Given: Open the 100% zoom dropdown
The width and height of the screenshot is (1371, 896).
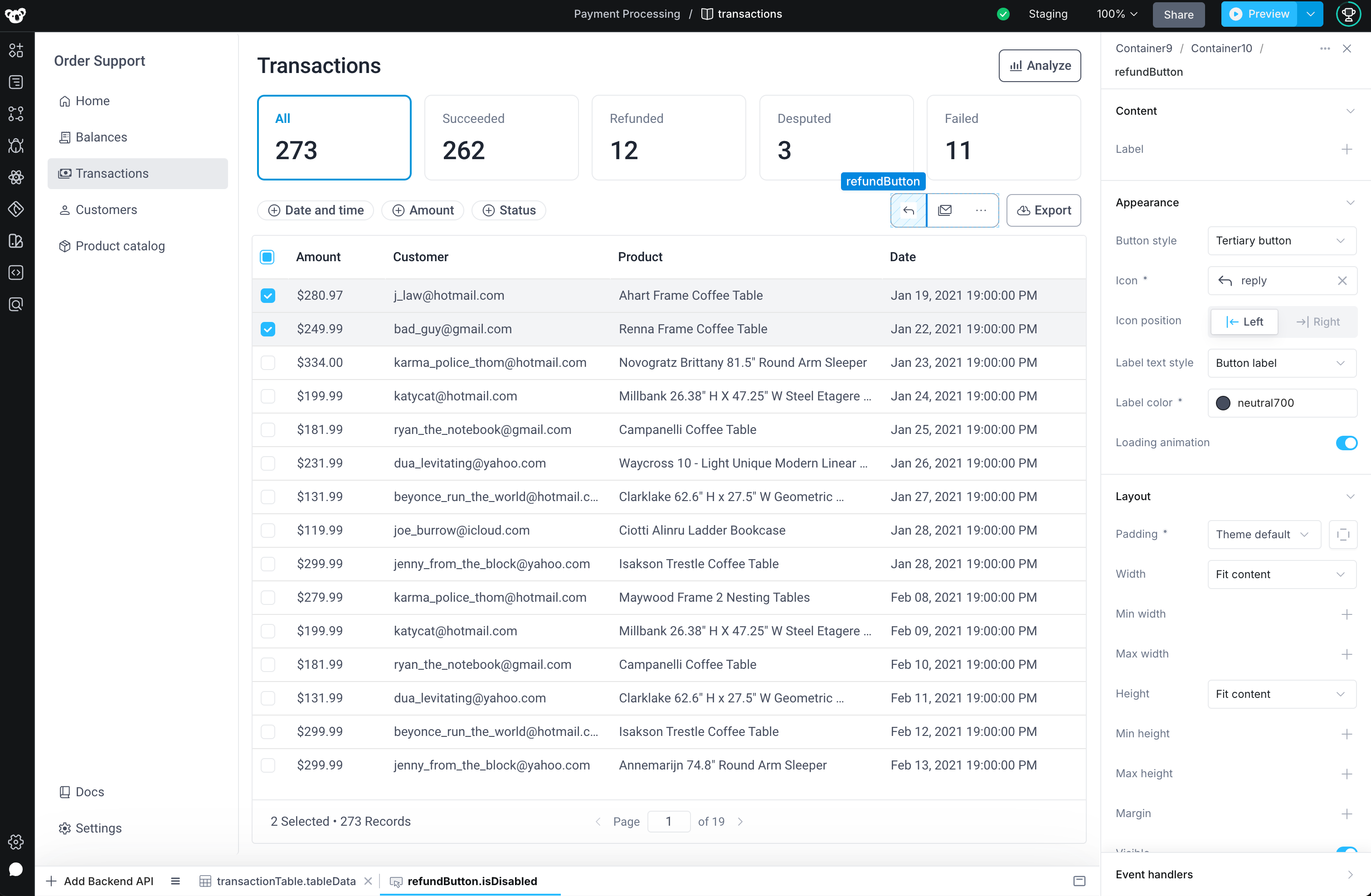Looking at the screenshot, I should pyautogui.click(x=1116, y=14).
